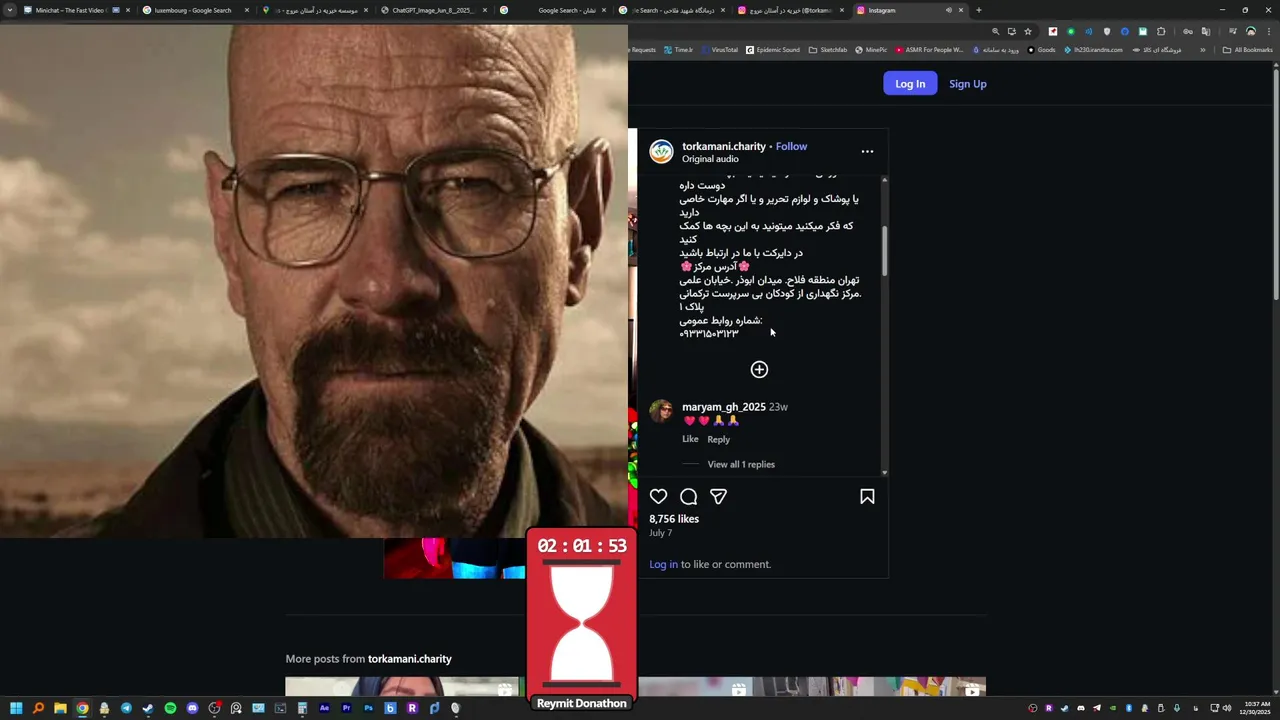Open After Effects from taskbar

[x=324, y=708]
